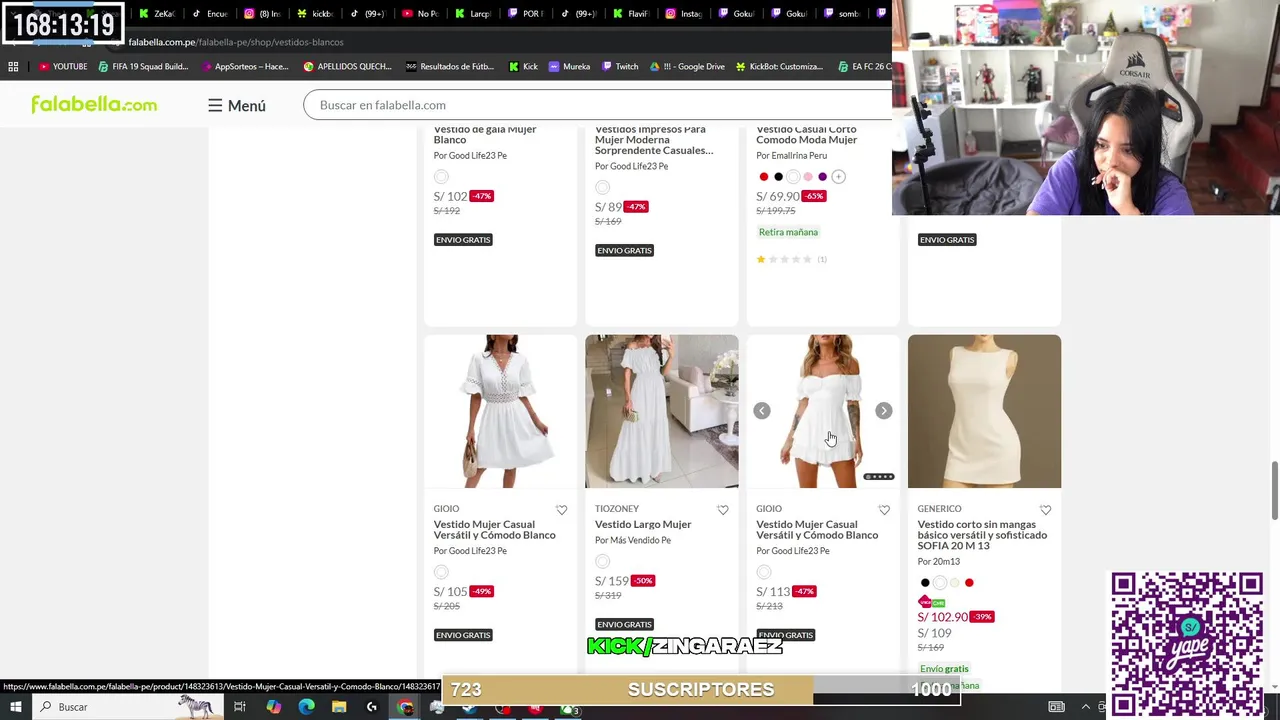Switch to the POR F Twitch tab

point(526,14)
